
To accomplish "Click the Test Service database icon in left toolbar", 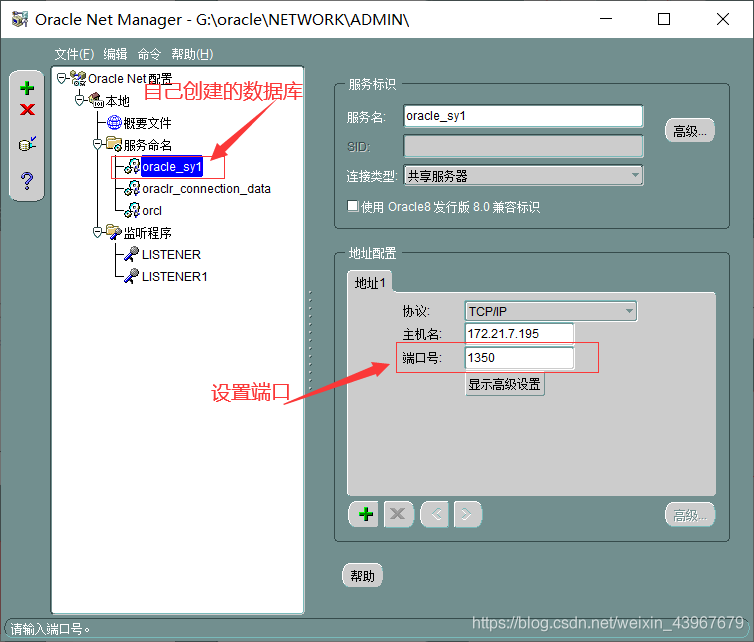I will point(27,143).
